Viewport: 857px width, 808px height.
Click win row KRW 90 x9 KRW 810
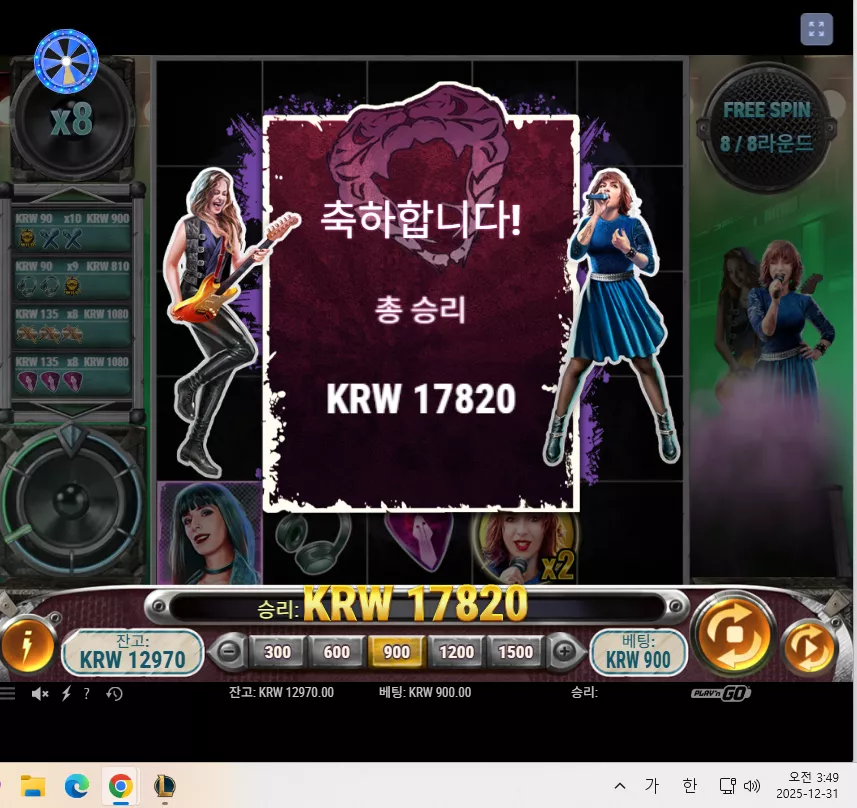[x=72, y=278]
